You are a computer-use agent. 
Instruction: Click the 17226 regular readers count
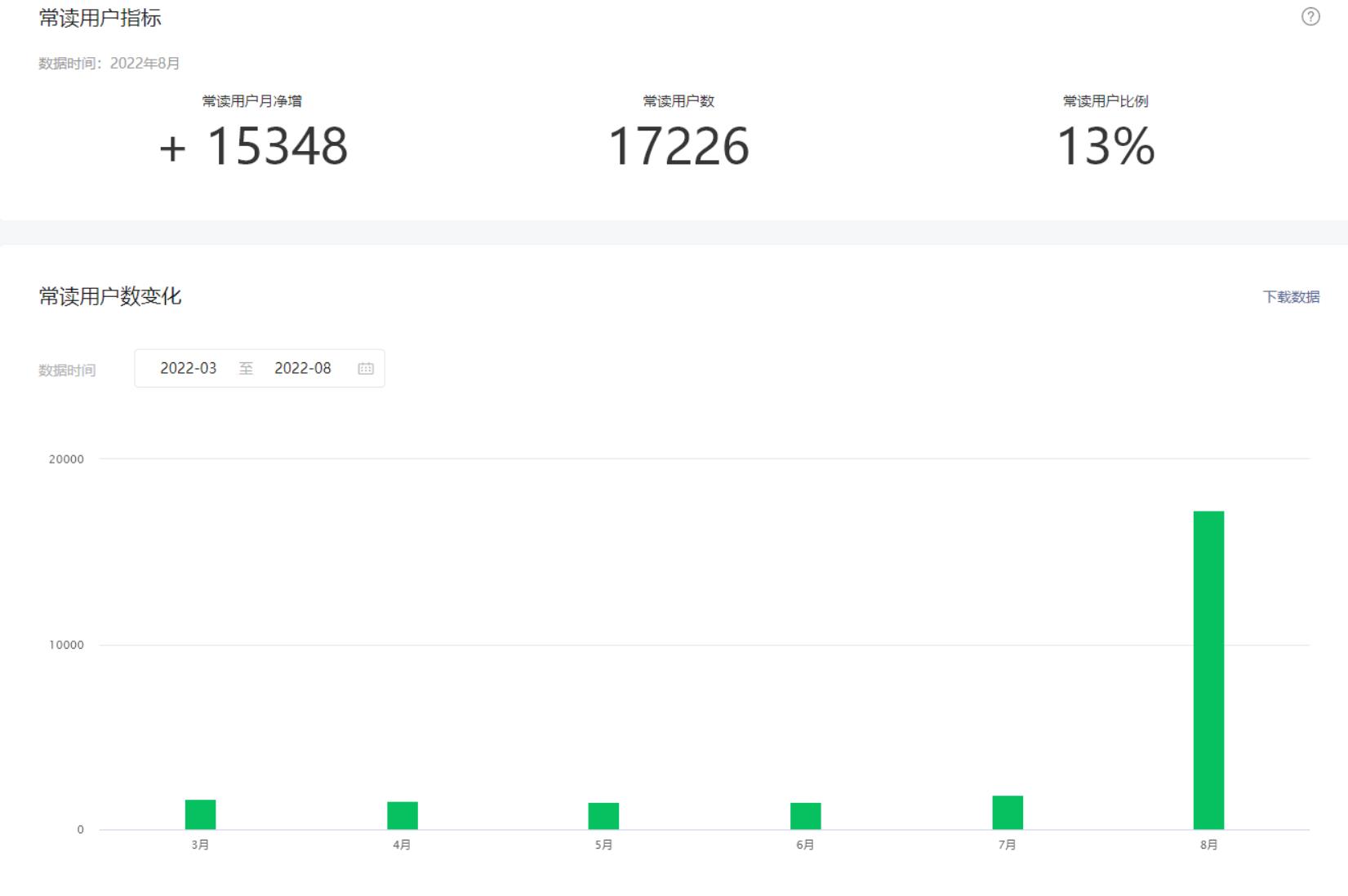click(678, 147)
